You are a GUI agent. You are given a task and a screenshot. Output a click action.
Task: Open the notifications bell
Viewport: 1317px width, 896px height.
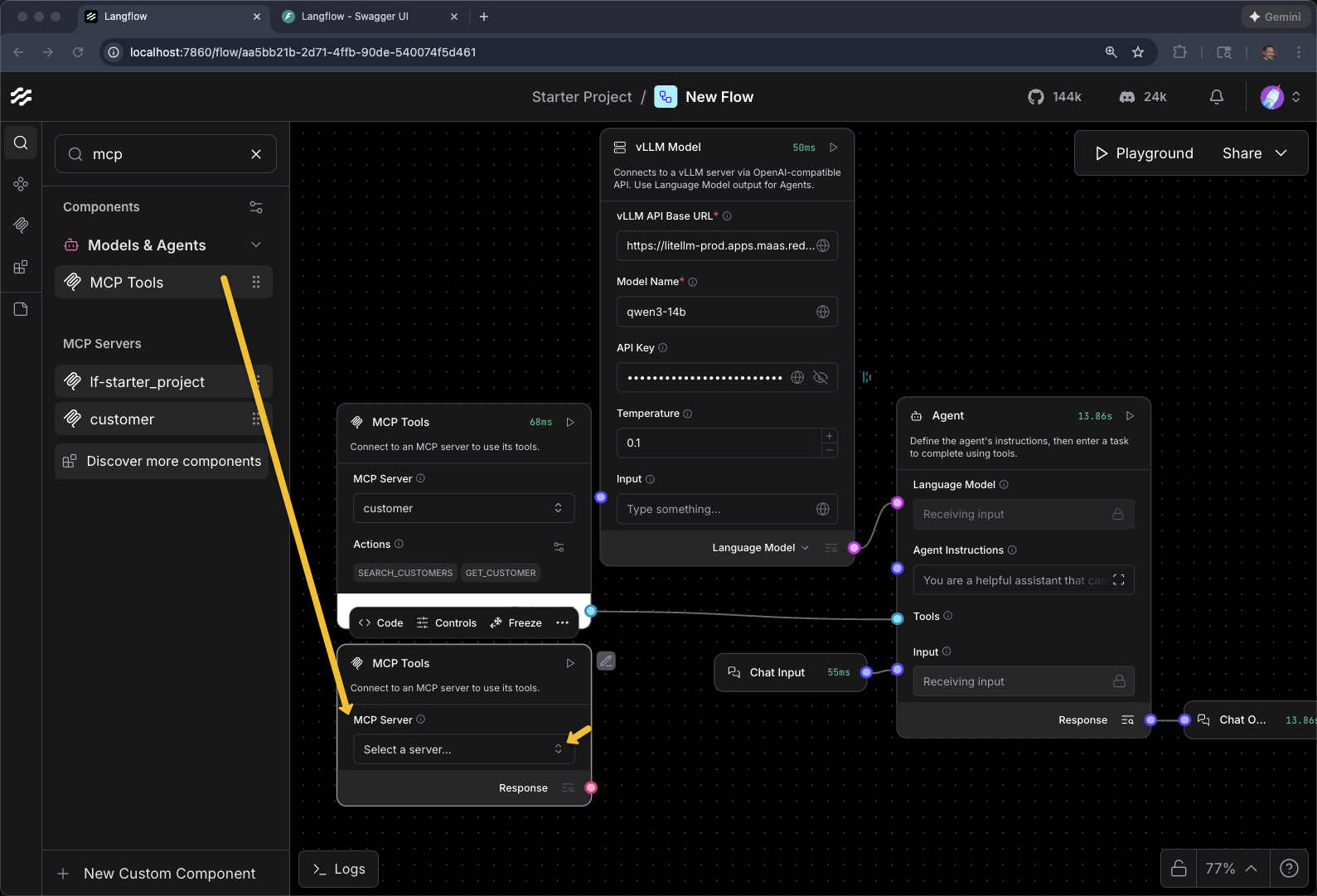[1216, 97]
